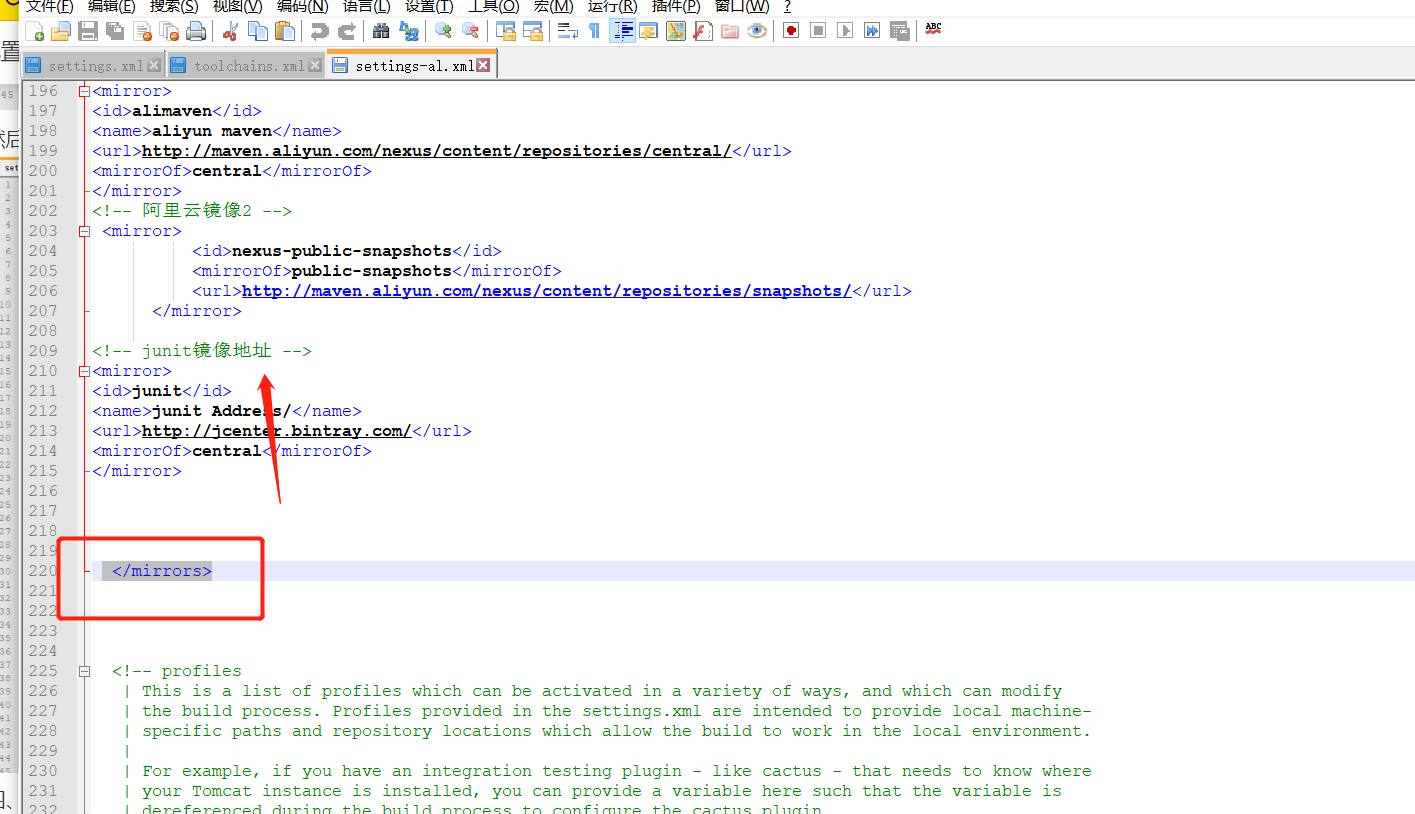Run macro multiple times
Screen dimensions: 1415x814
(872, 31)
